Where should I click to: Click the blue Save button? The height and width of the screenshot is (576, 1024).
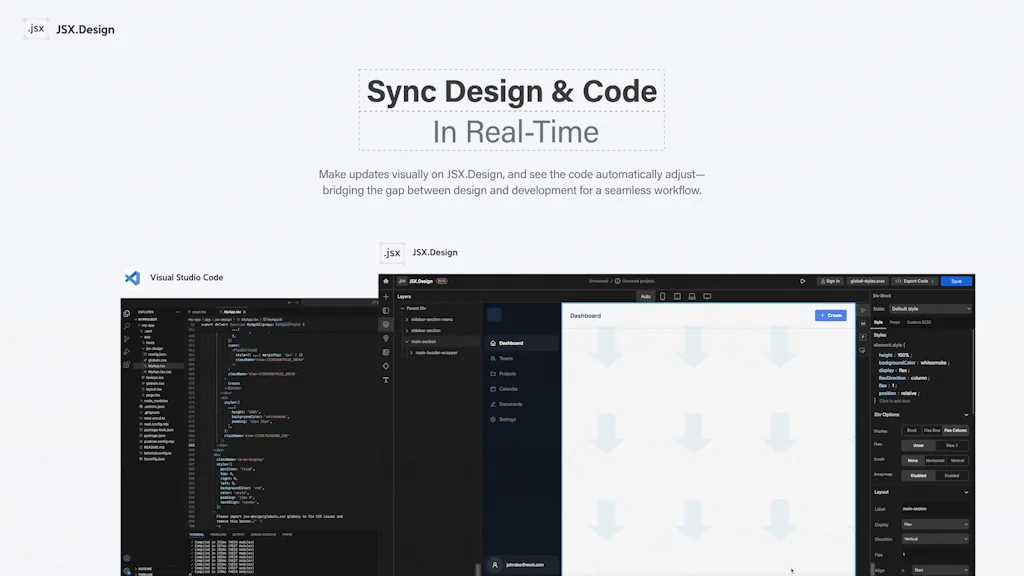click(x=955, y=281)
